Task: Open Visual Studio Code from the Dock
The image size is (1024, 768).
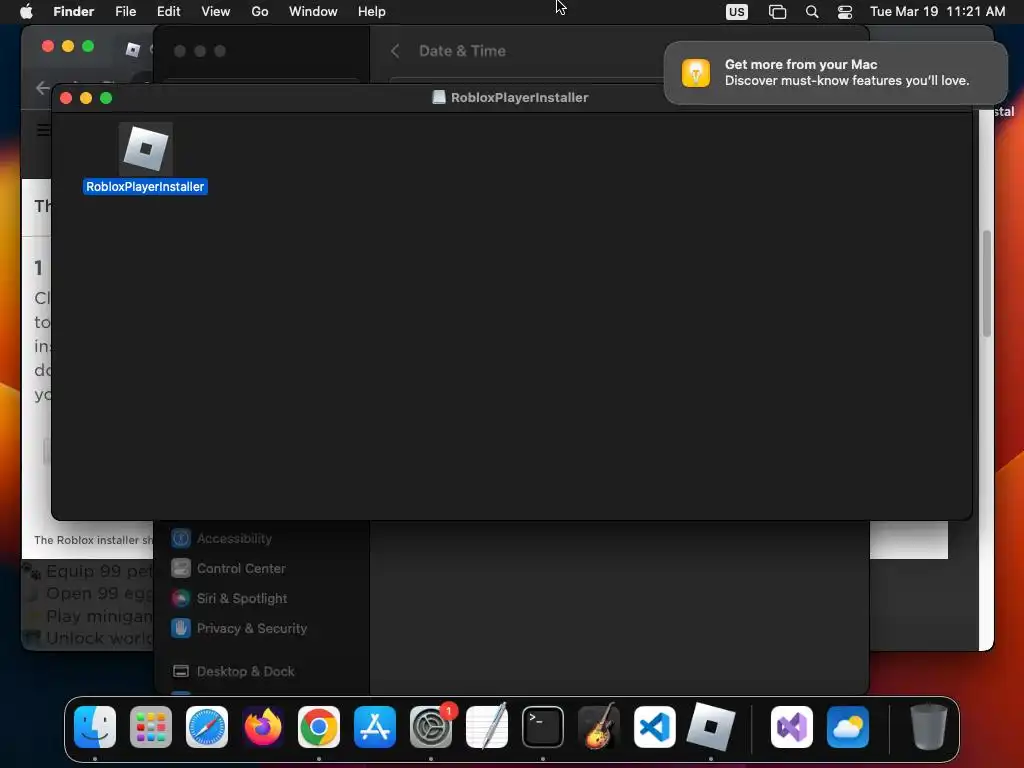Action: (654, 727)
